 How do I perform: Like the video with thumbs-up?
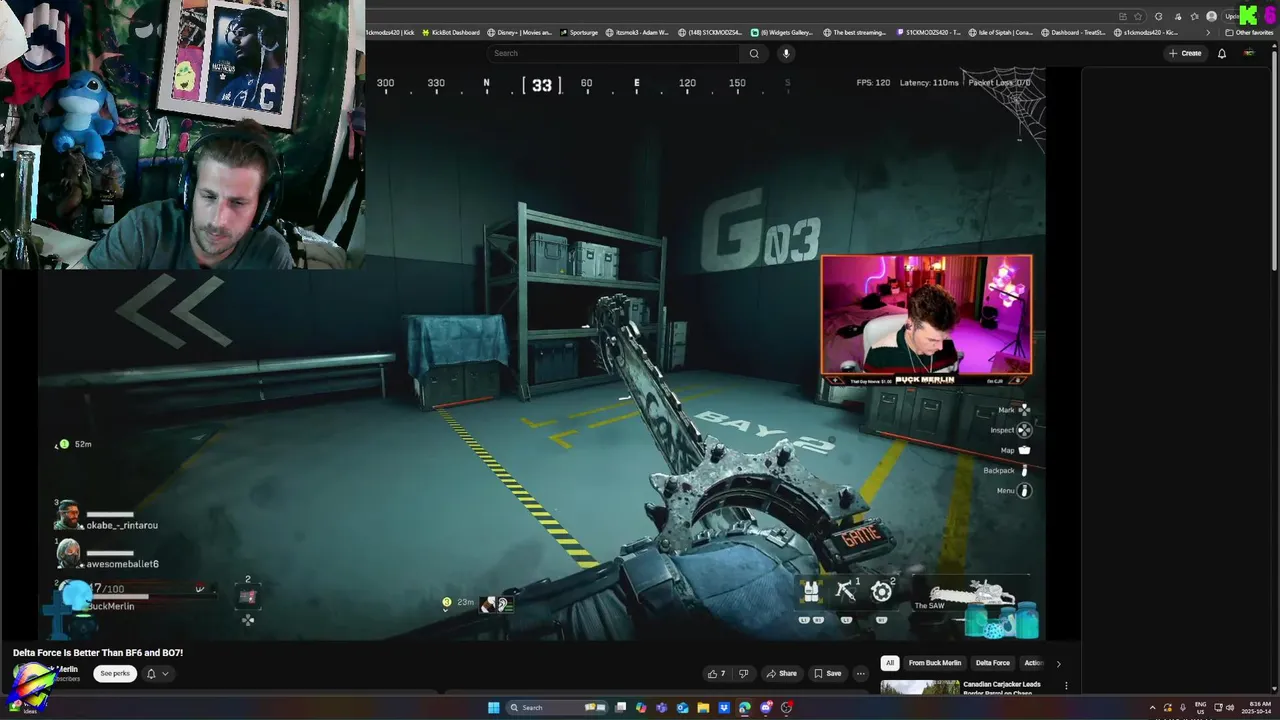(716, 673)
